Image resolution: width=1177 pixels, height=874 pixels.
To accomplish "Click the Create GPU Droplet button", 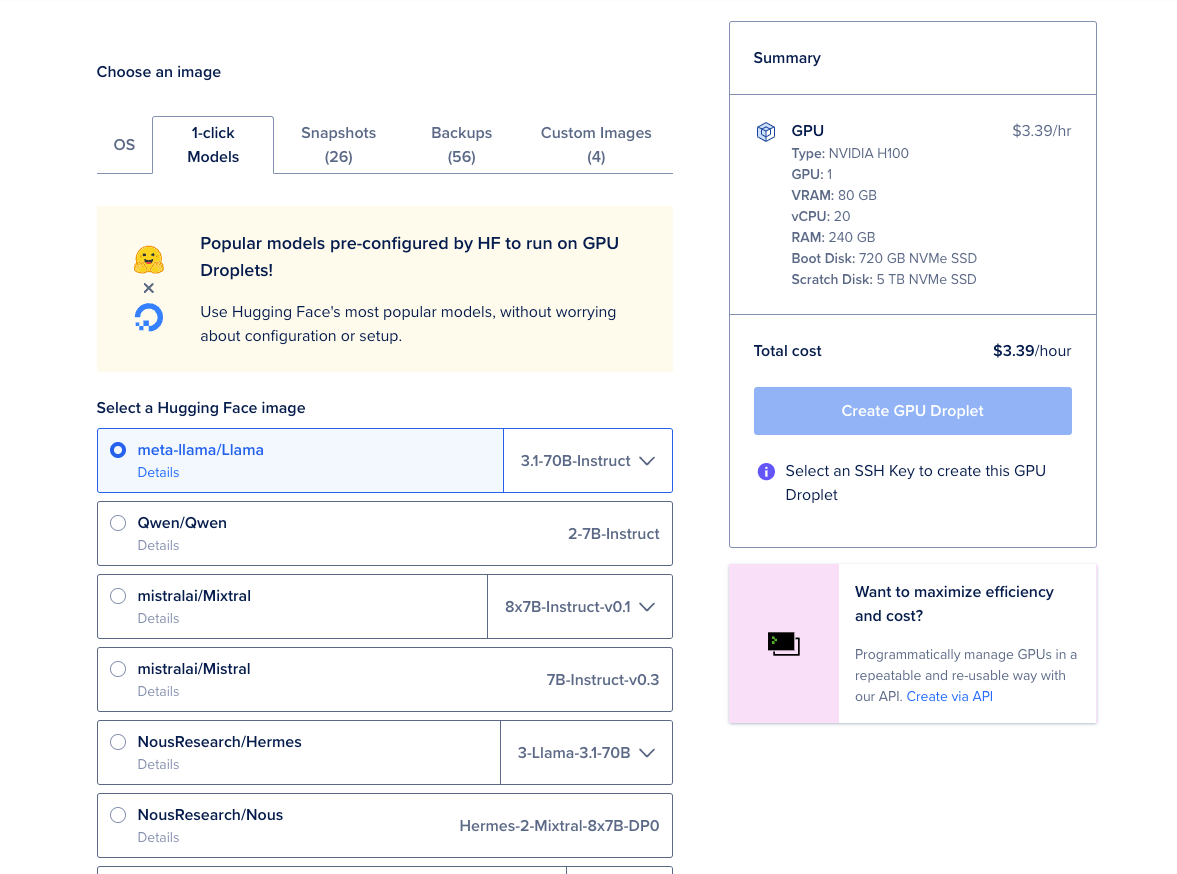I will [913, 411].
